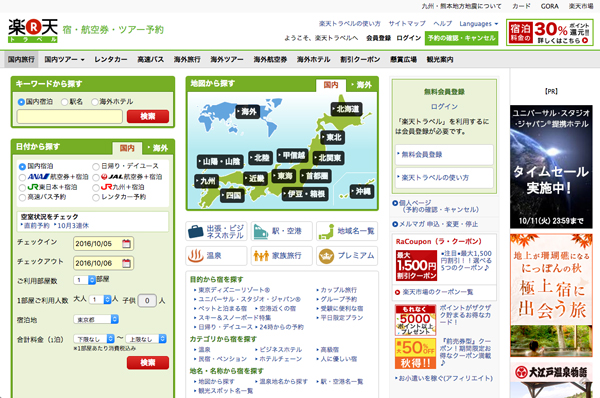This screenshot has height=398, width=600.
Task: Expand the Languages dropdown
Action: coord(479,24)
